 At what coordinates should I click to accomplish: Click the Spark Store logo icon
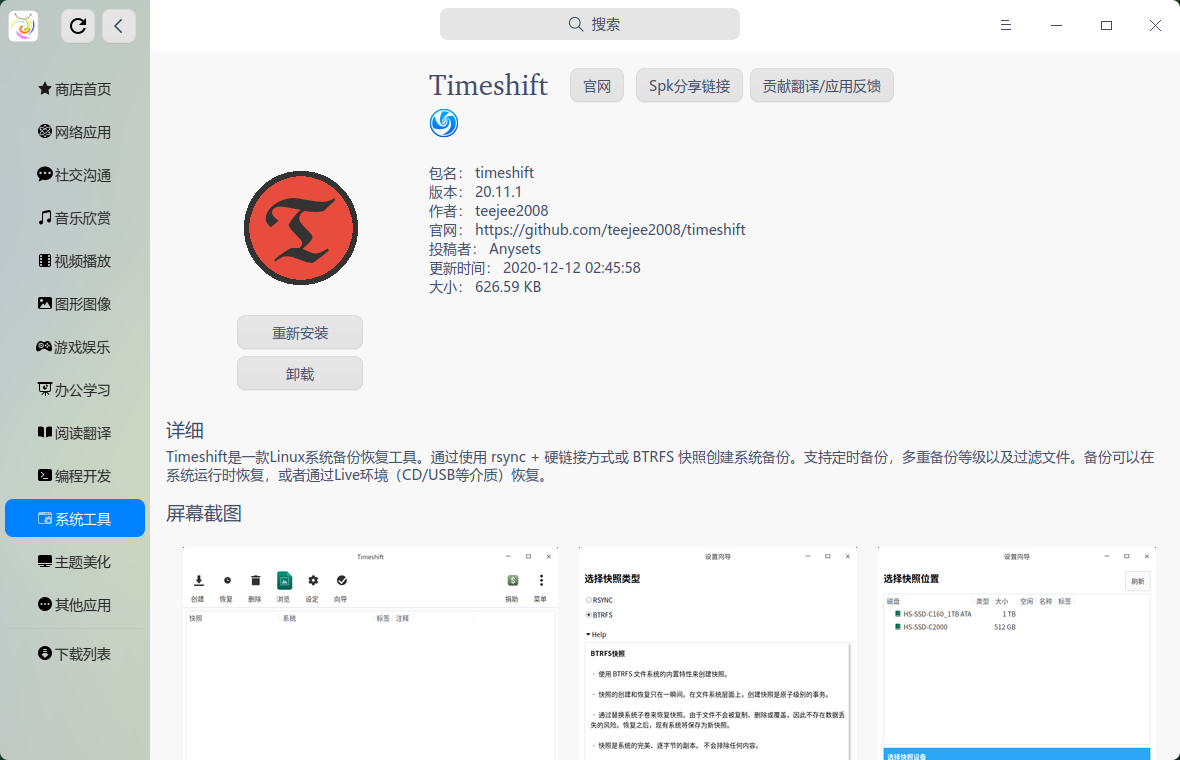click(23, 26)
